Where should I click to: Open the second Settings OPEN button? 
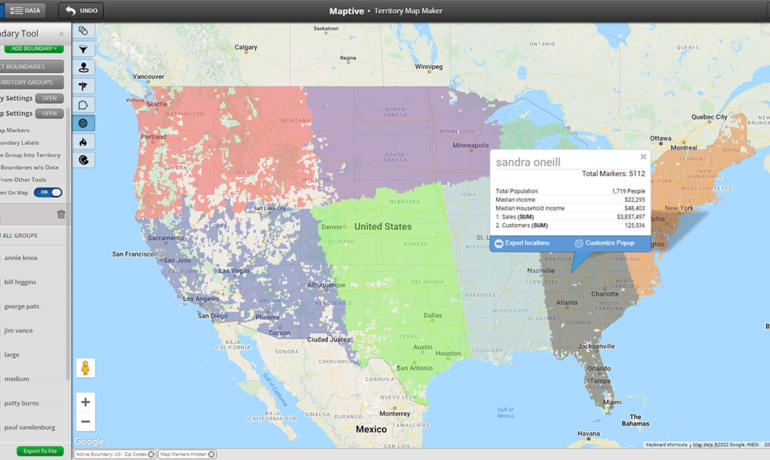50,113
